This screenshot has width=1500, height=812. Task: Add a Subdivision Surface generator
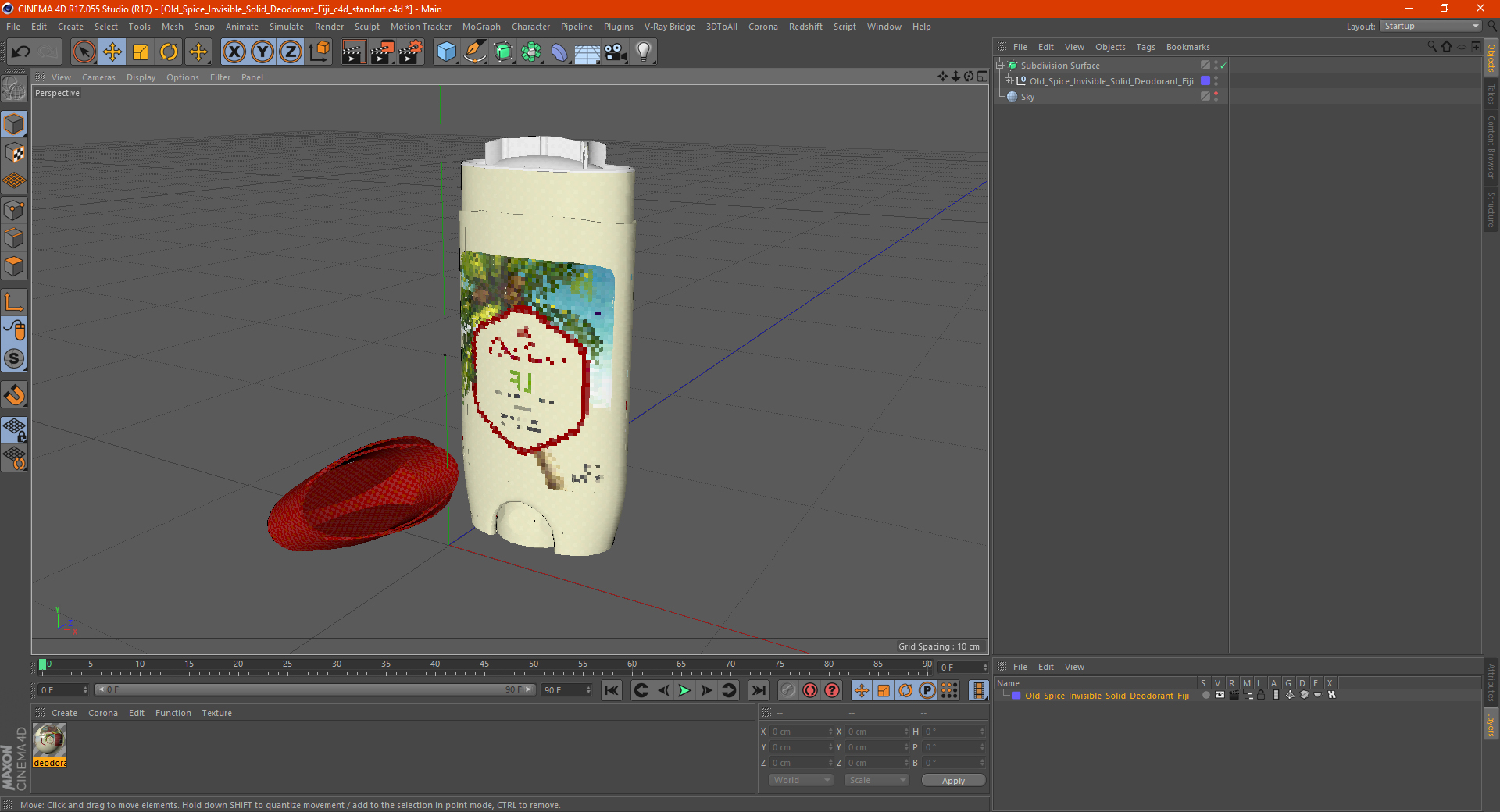point(503,52)
